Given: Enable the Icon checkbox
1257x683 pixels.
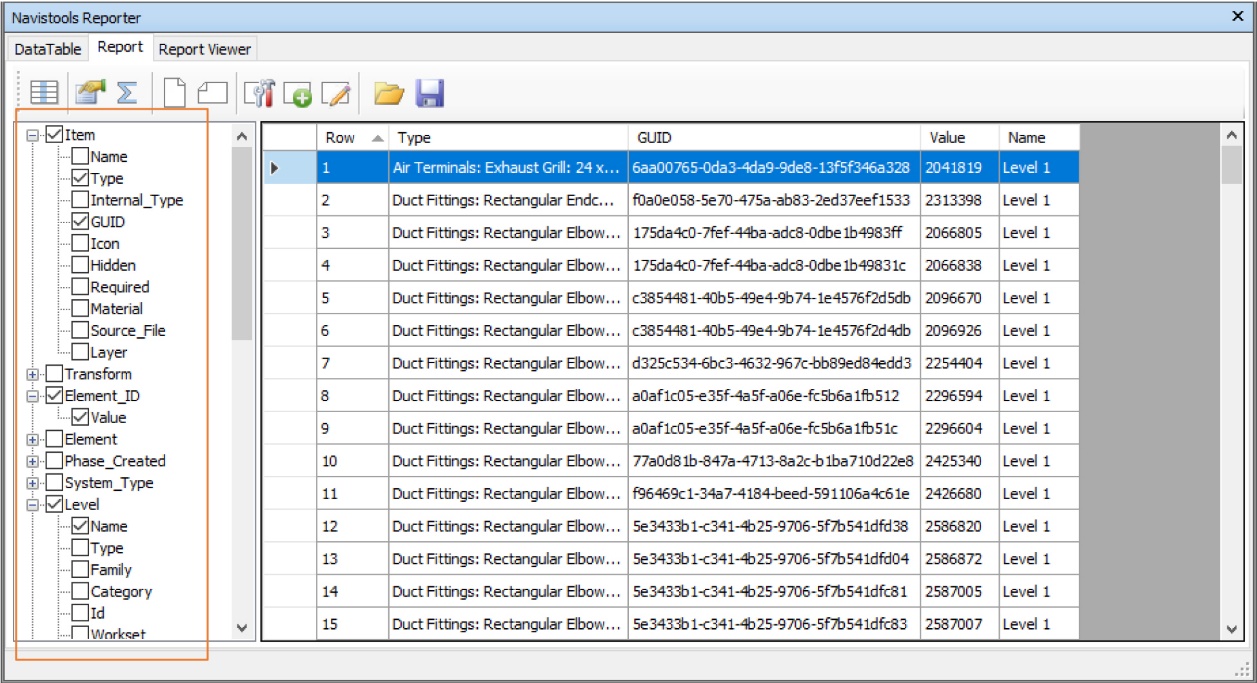Looking at the screenshot, I should click(x=80, y=244).
